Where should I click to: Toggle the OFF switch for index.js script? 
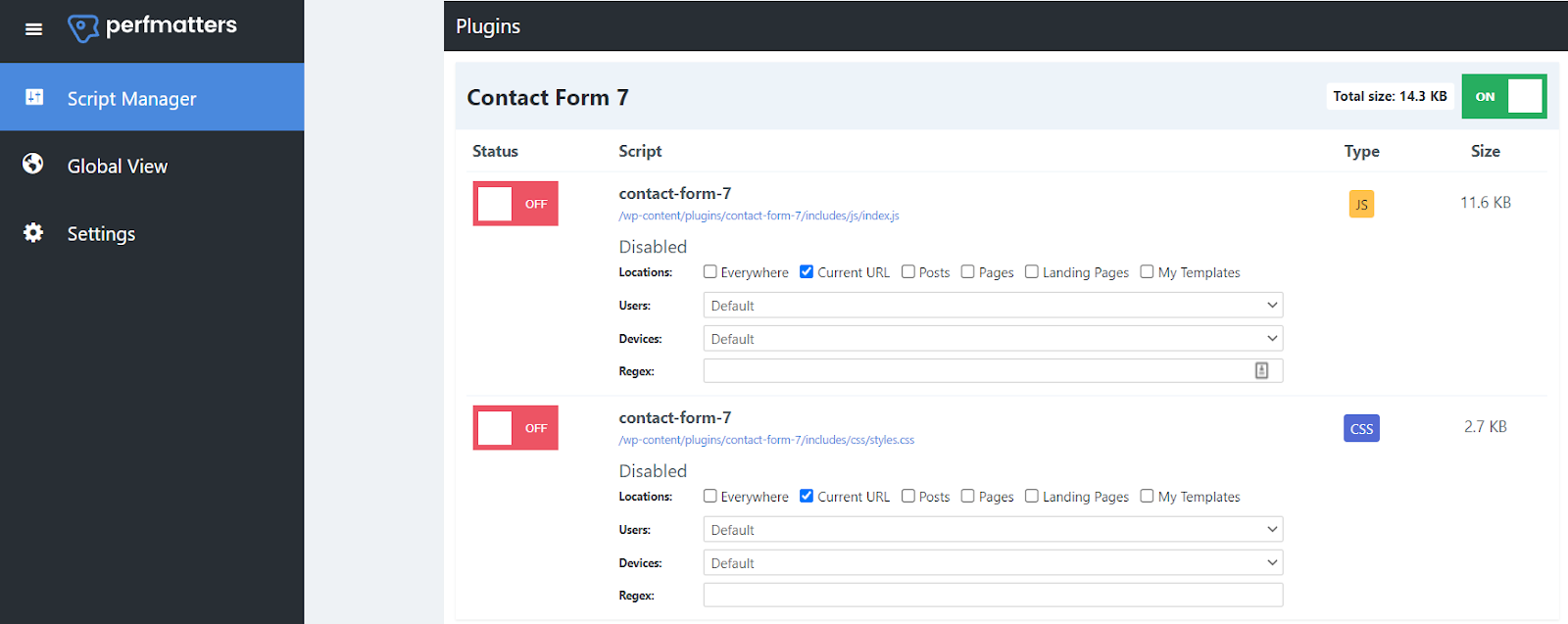tap(515, 204)
